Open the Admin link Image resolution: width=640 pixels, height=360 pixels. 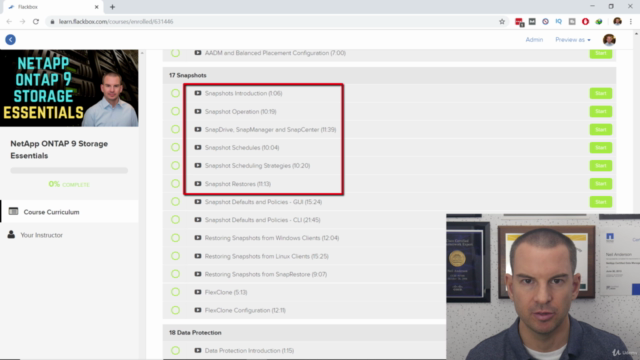pyautogui.click(x=534, y=40)
